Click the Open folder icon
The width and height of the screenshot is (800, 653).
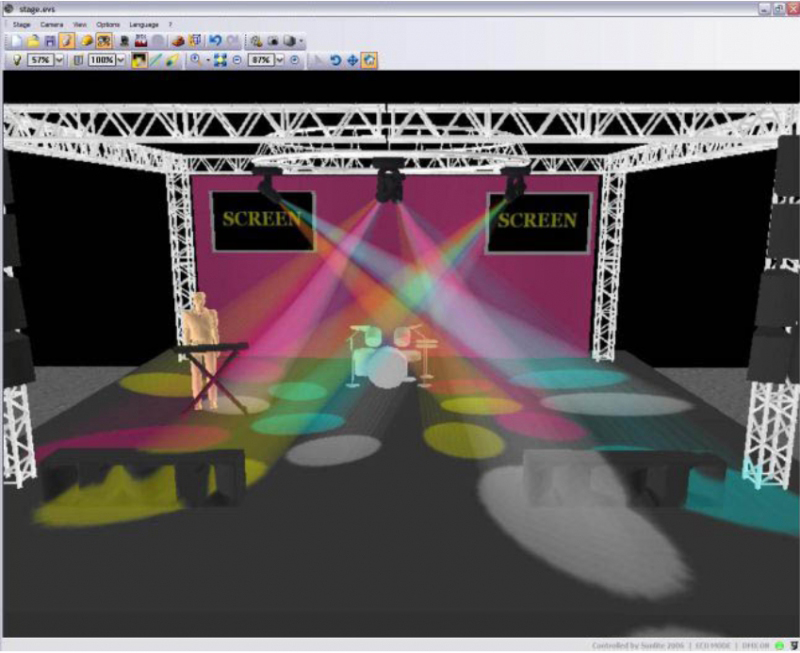pos(32,41)
